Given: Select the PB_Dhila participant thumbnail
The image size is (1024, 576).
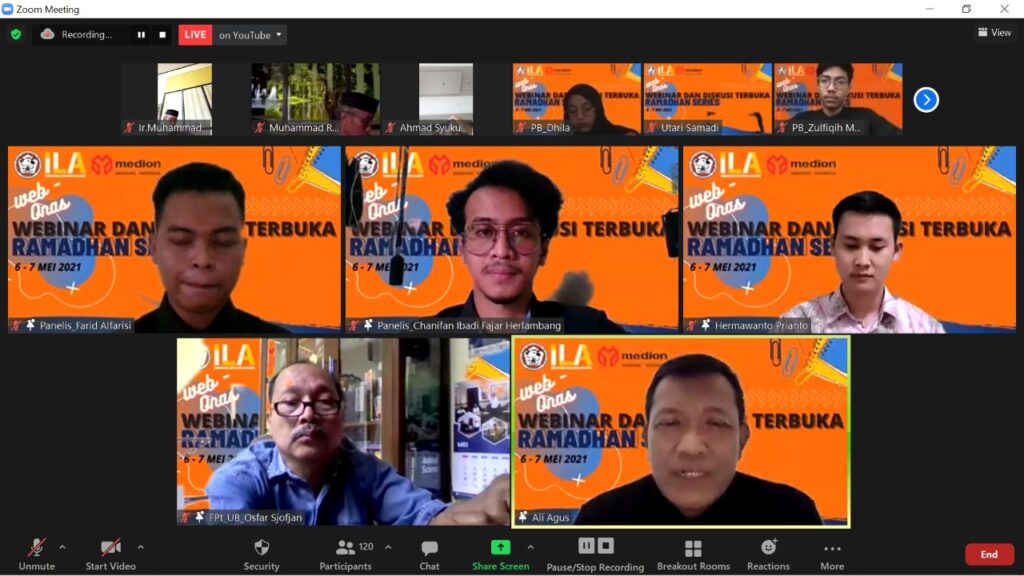Looking at the screenshot, I should click(x=576, y=99).
